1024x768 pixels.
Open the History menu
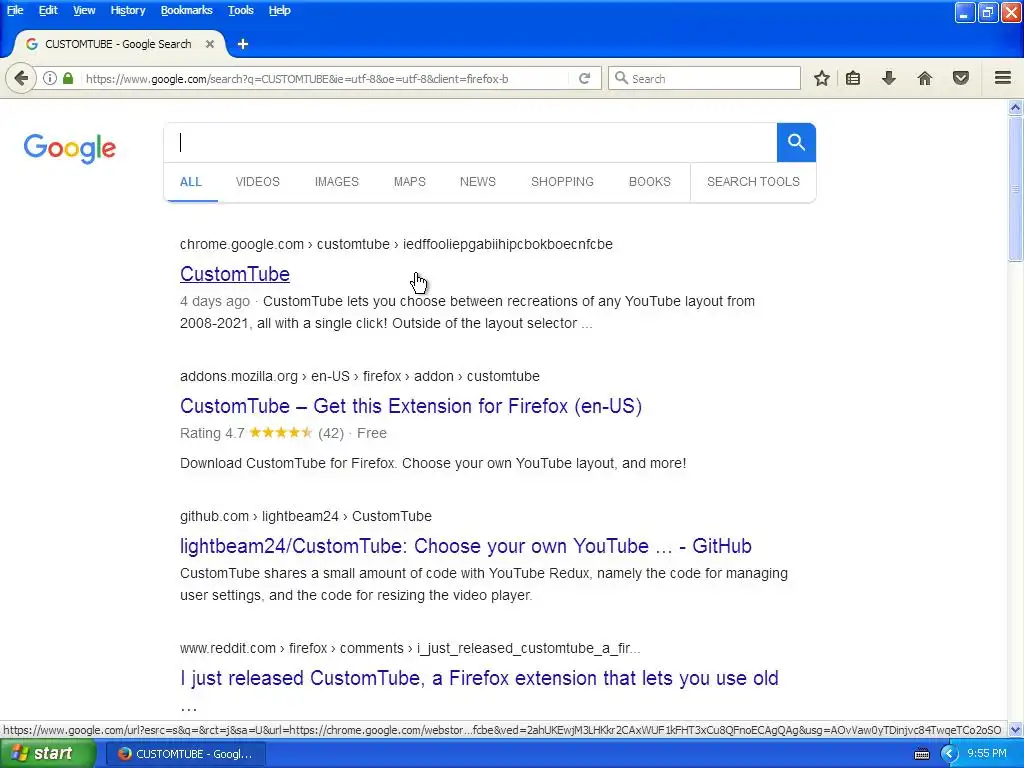pos(127,10)
